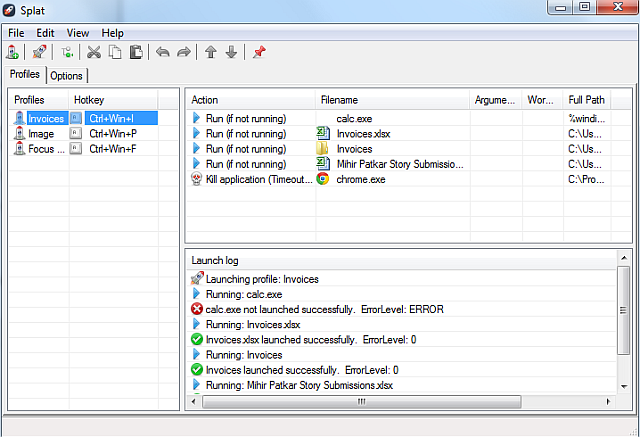
Task: Click the launch profile rocket icon
Action: 39,52
